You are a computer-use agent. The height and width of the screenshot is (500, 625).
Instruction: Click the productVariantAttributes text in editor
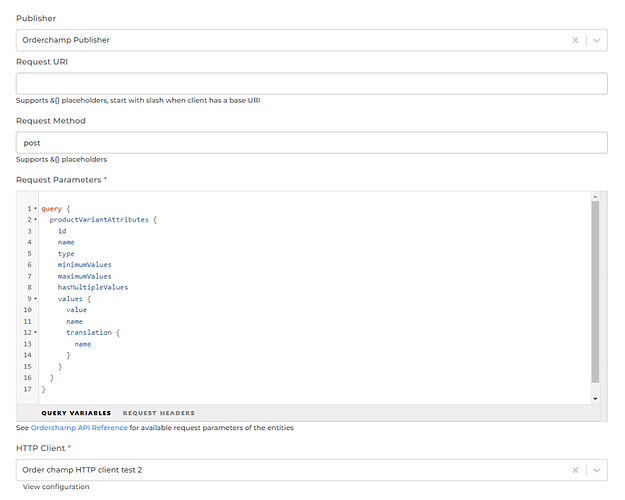[x=99, y=220]
